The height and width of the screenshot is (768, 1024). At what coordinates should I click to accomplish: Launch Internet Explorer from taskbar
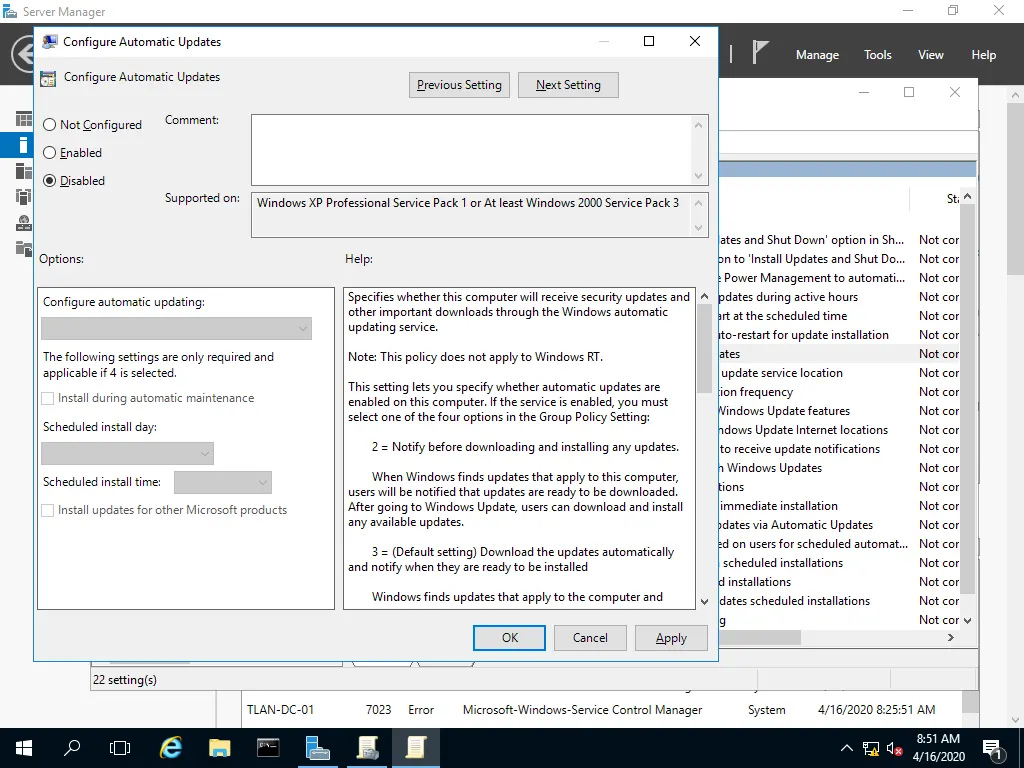point(171,747)
